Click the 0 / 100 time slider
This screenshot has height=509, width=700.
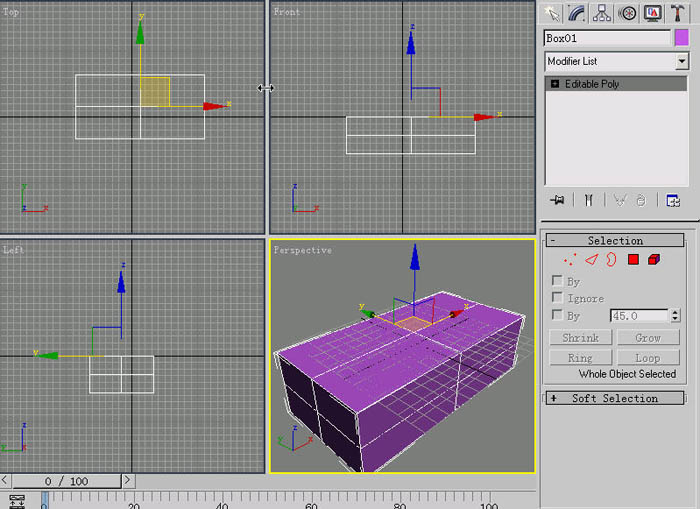pyautogui.click(x=67, y=481)
